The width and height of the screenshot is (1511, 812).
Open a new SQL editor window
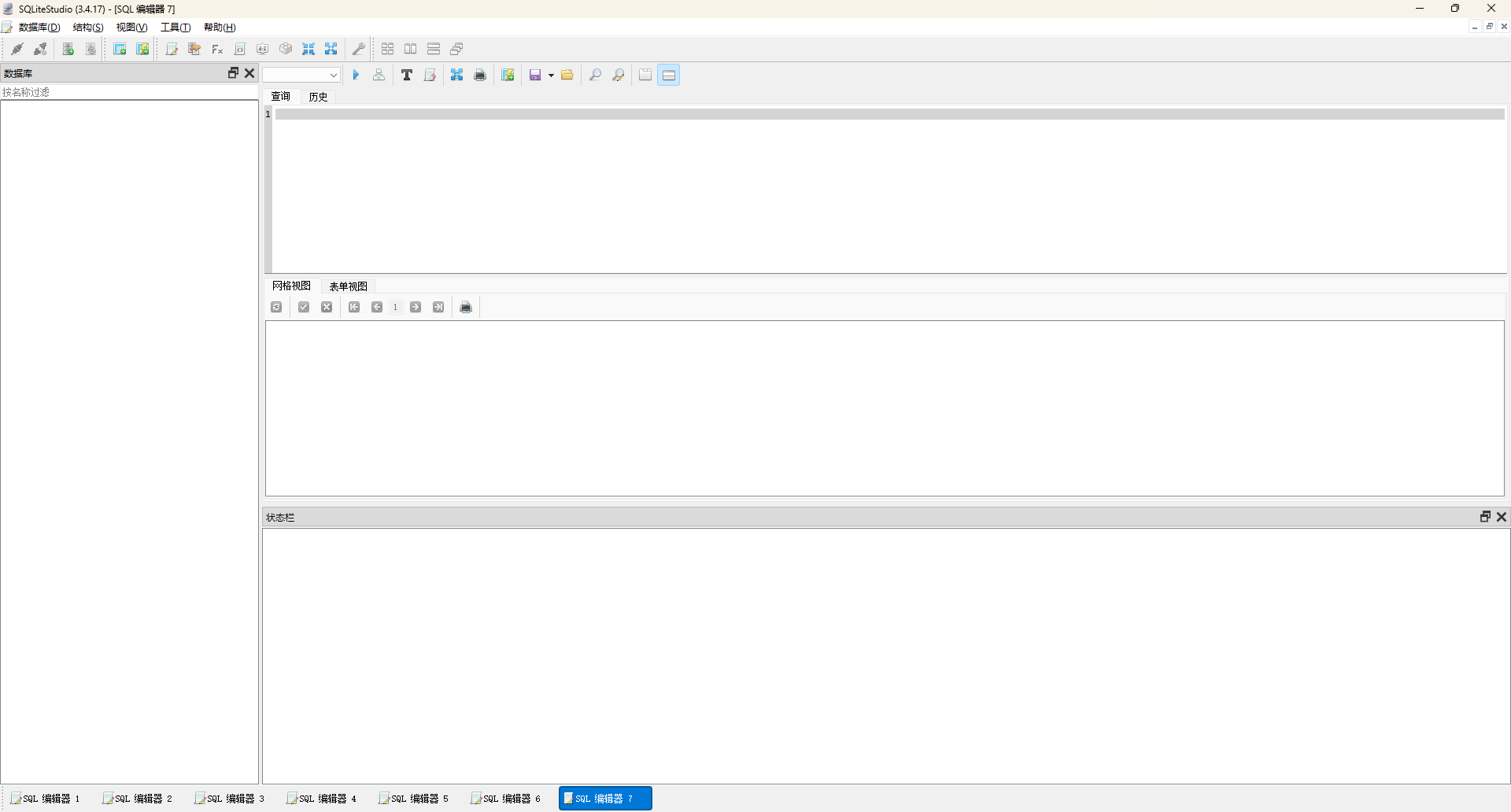click(x=172, y=49)
